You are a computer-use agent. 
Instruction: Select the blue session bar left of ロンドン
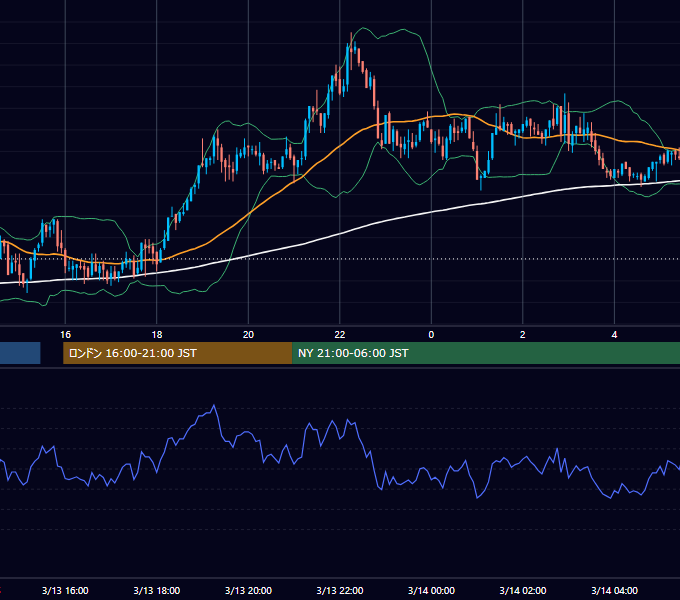(20, 353)
